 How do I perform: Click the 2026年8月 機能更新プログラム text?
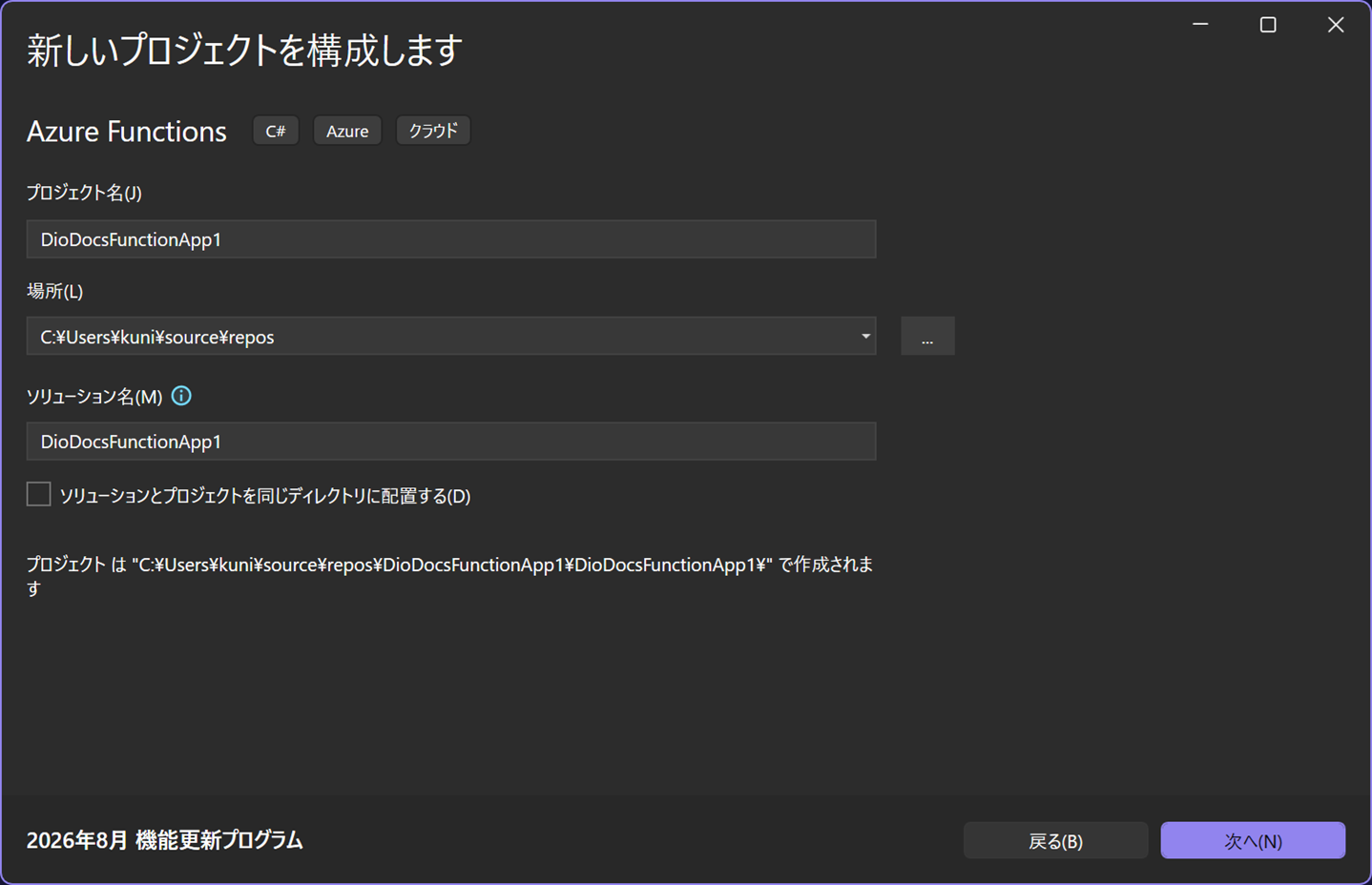click(165, 840)
